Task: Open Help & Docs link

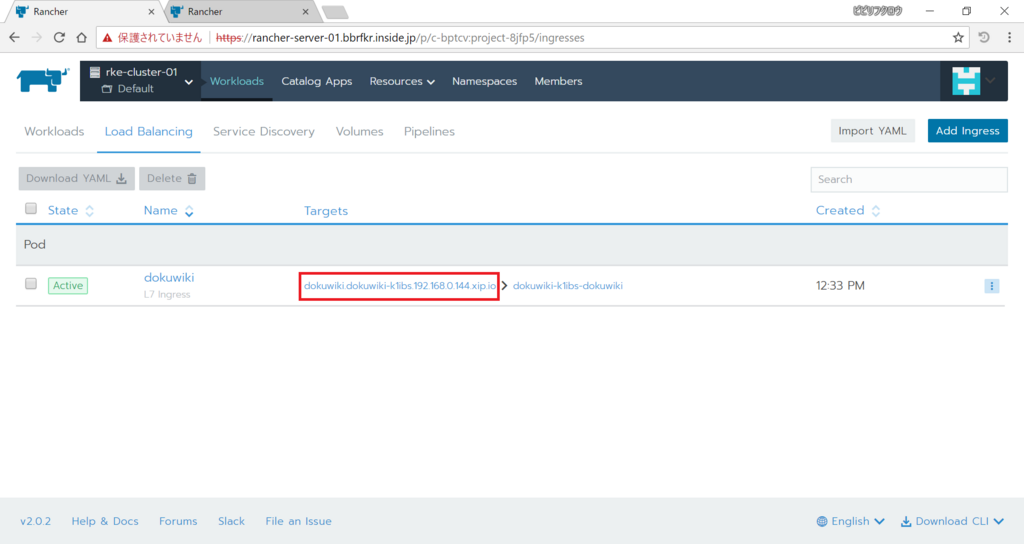Action: click(x=105, y=521)
